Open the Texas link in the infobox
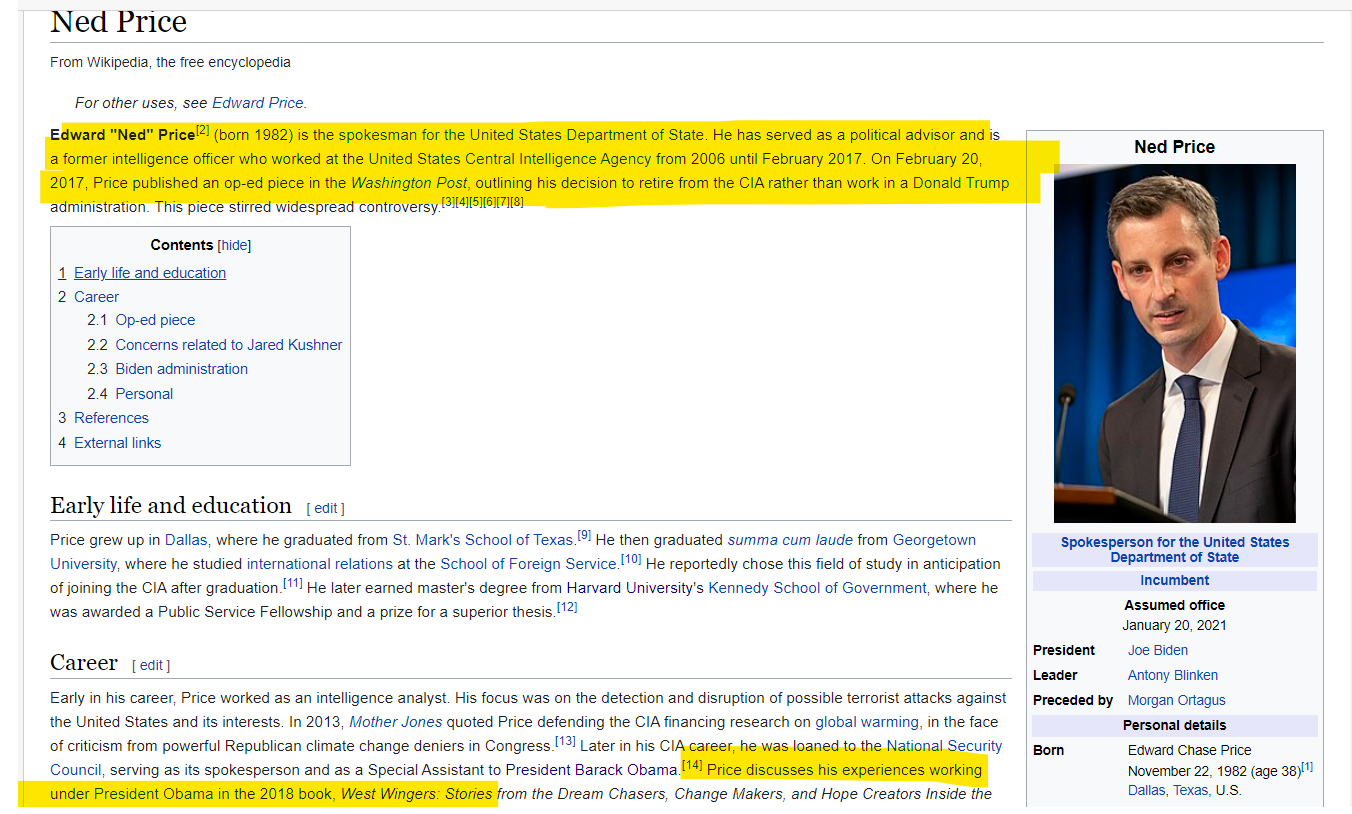Viewport: 1352px width, 814px height. (1190, 790)
